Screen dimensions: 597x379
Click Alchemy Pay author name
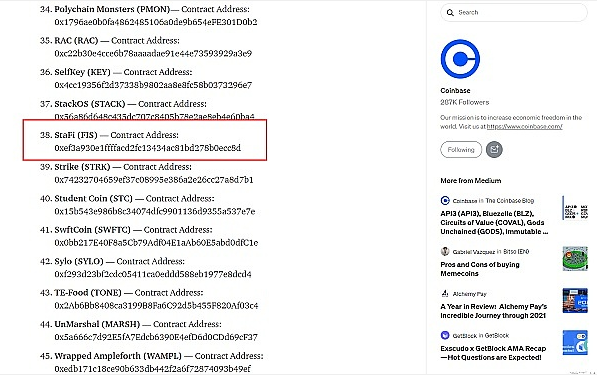tap(469, 294)
